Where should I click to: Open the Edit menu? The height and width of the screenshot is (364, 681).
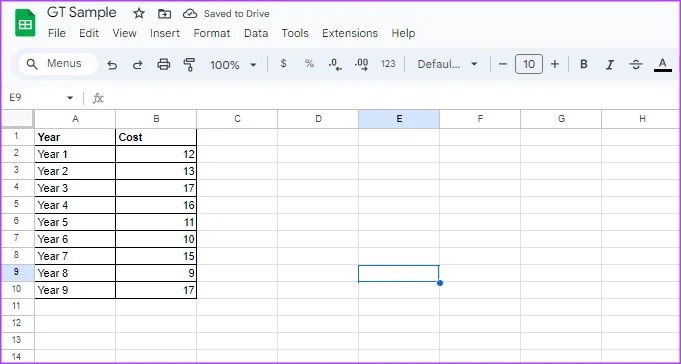[89, 33]
